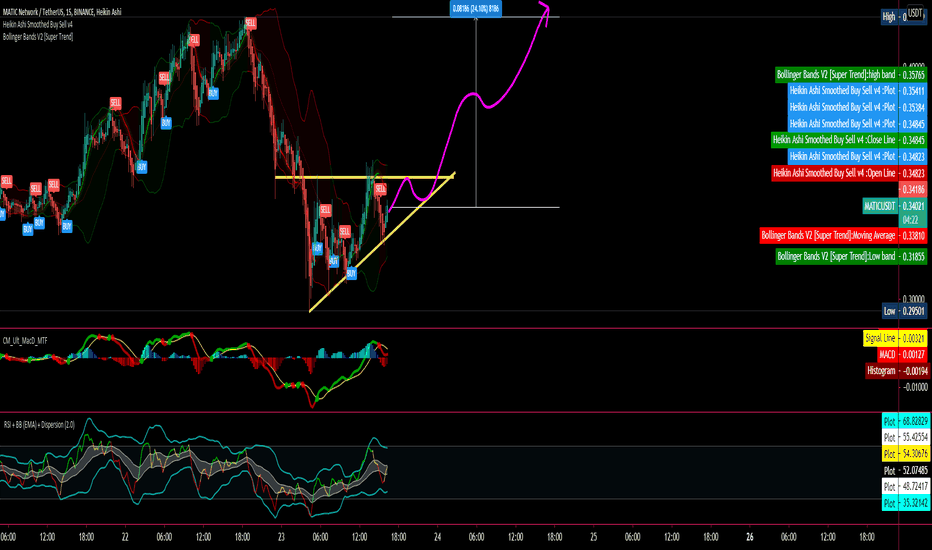Click the red 0.34186 price tag
This screenshot has width=932, height=550.
pos(913,189)
